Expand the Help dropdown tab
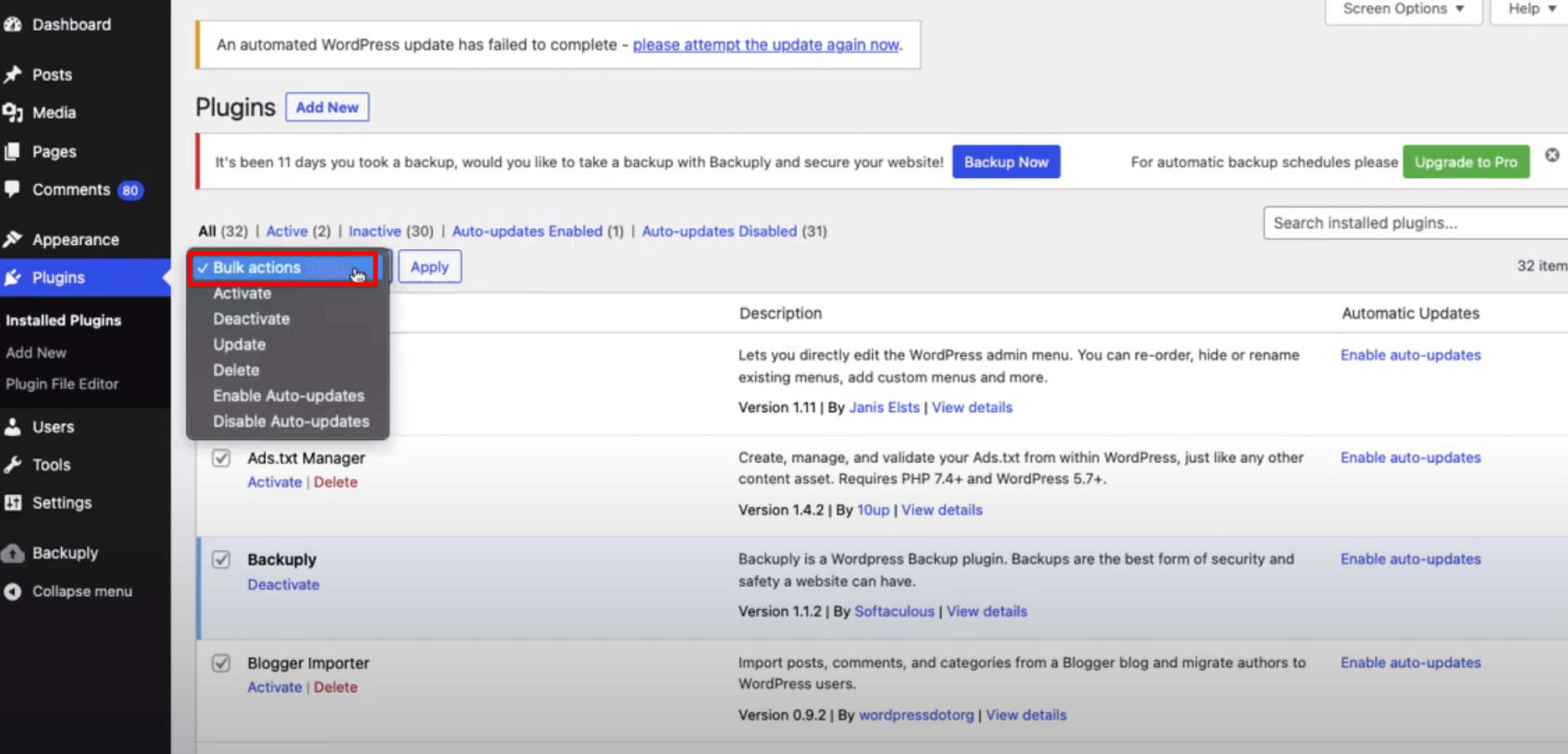This screenshot has width=1568, height=754. pyautogui.click(x=1531, y=9)
